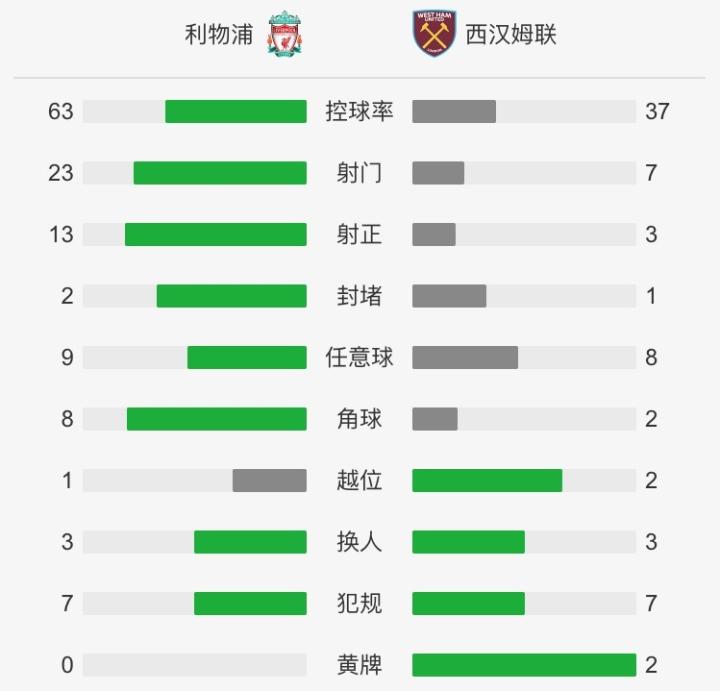The height and width of the screenshot is (691, 720).
Task: Click Liverpool's green possession bar
Action: [x=236, y=111]
